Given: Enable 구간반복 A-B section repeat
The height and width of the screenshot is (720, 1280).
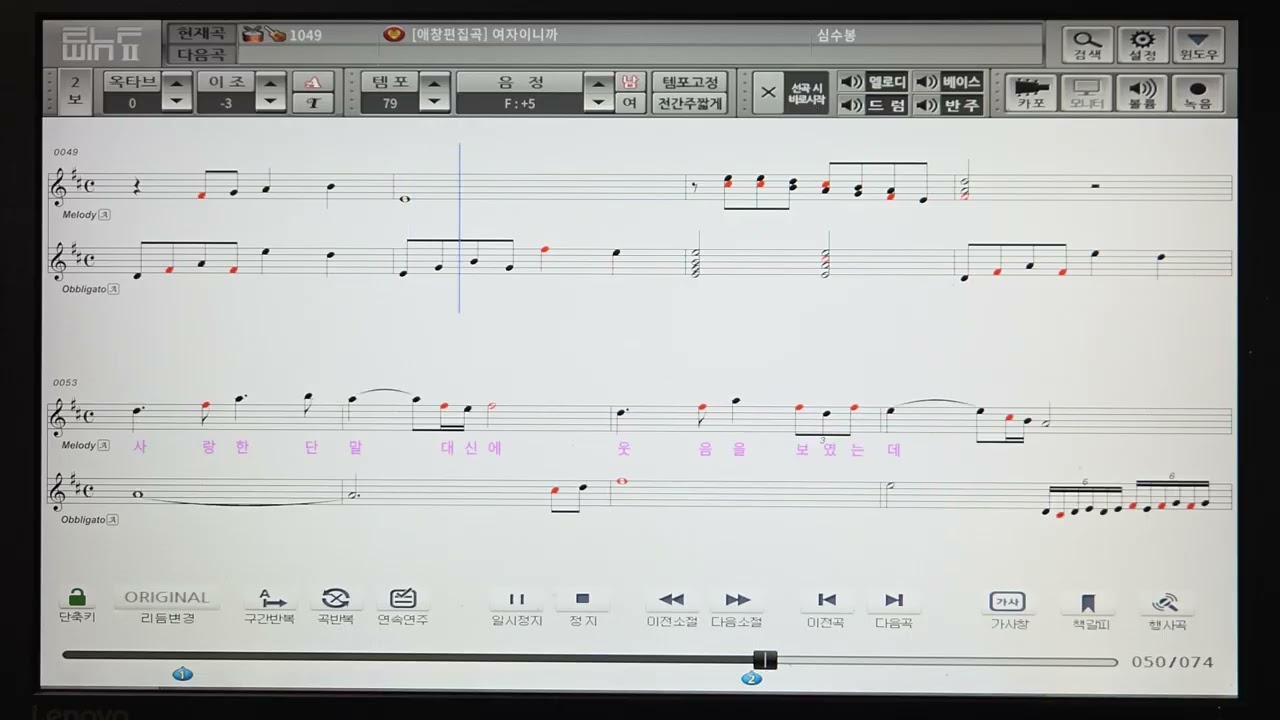Looking at the screenshot, I should pyautogui.click(x=270, y=606).
